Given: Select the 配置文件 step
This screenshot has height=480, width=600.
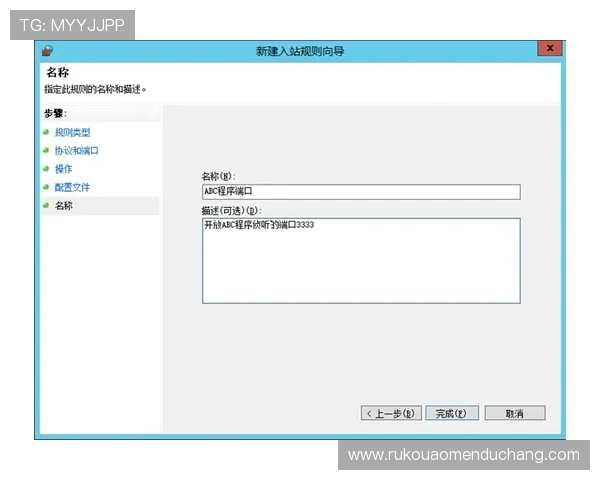Looking at the screenshot, I should tap(72, 187).
